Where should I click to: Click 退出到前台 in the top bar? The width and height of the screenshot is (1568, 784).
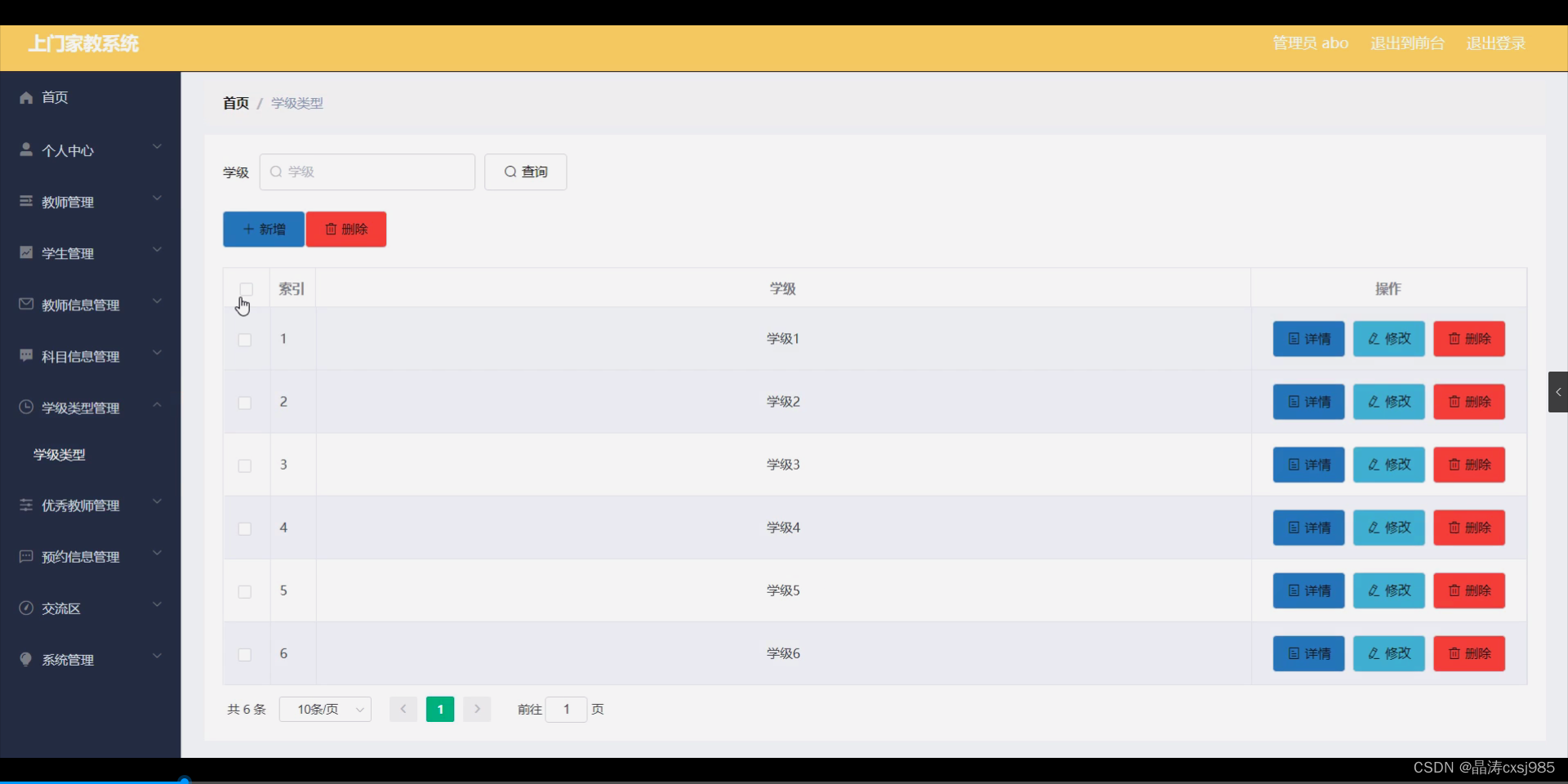point(1406,43)
